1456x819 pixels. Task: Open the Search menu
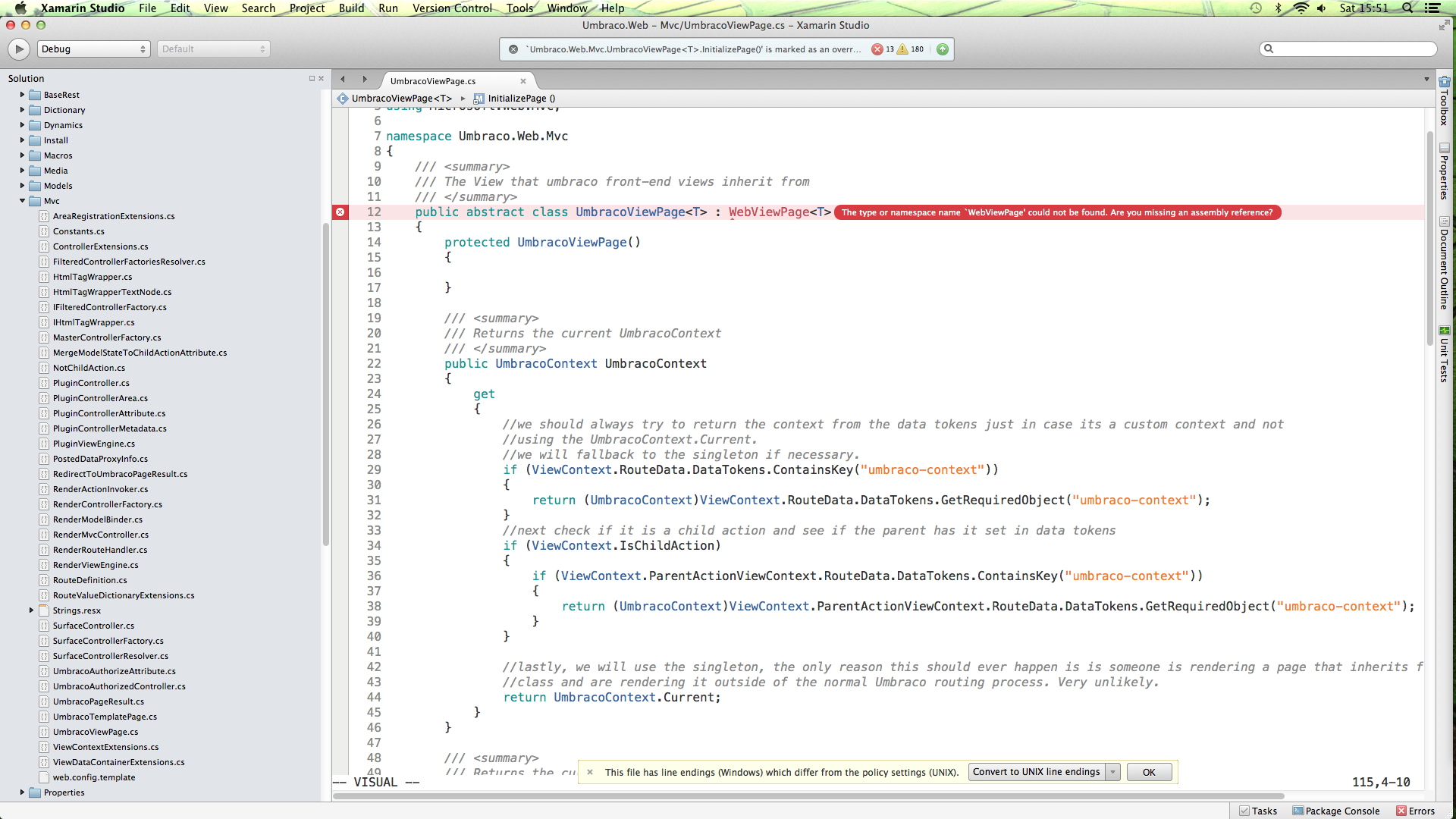click(258, 8)
